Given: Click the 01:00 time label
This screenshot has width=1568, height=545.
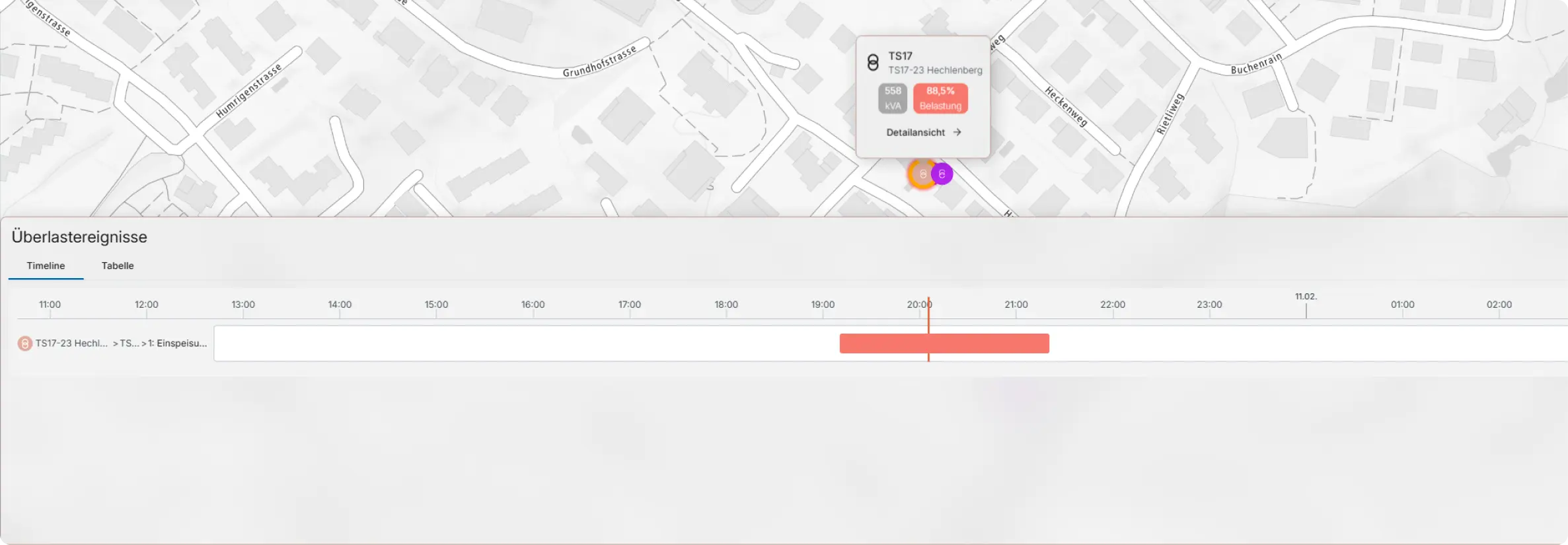Looking at the screenshot, I should (1402, 305).
